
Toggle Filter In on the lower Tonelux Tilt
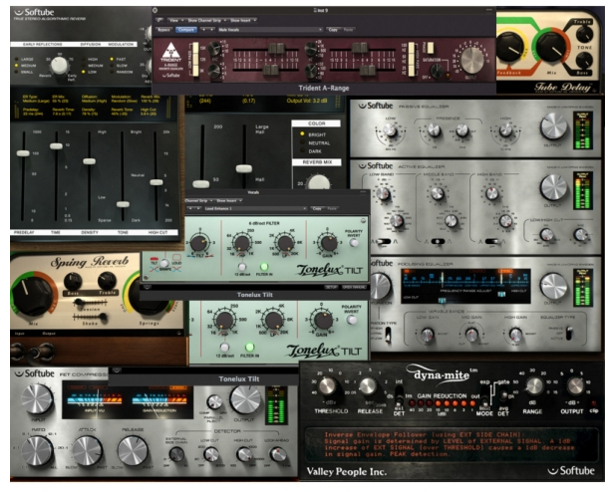point(249,347)
